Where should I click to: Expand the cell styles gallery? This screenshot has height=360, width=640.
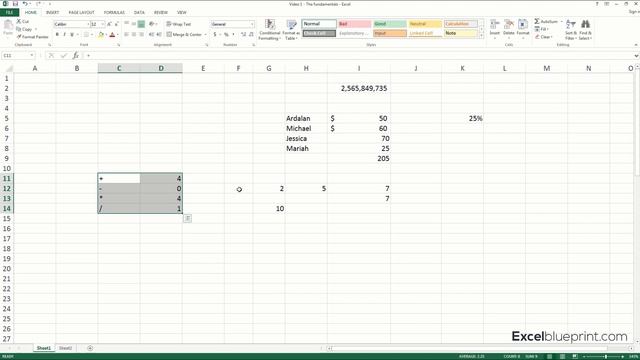[481, 36]
